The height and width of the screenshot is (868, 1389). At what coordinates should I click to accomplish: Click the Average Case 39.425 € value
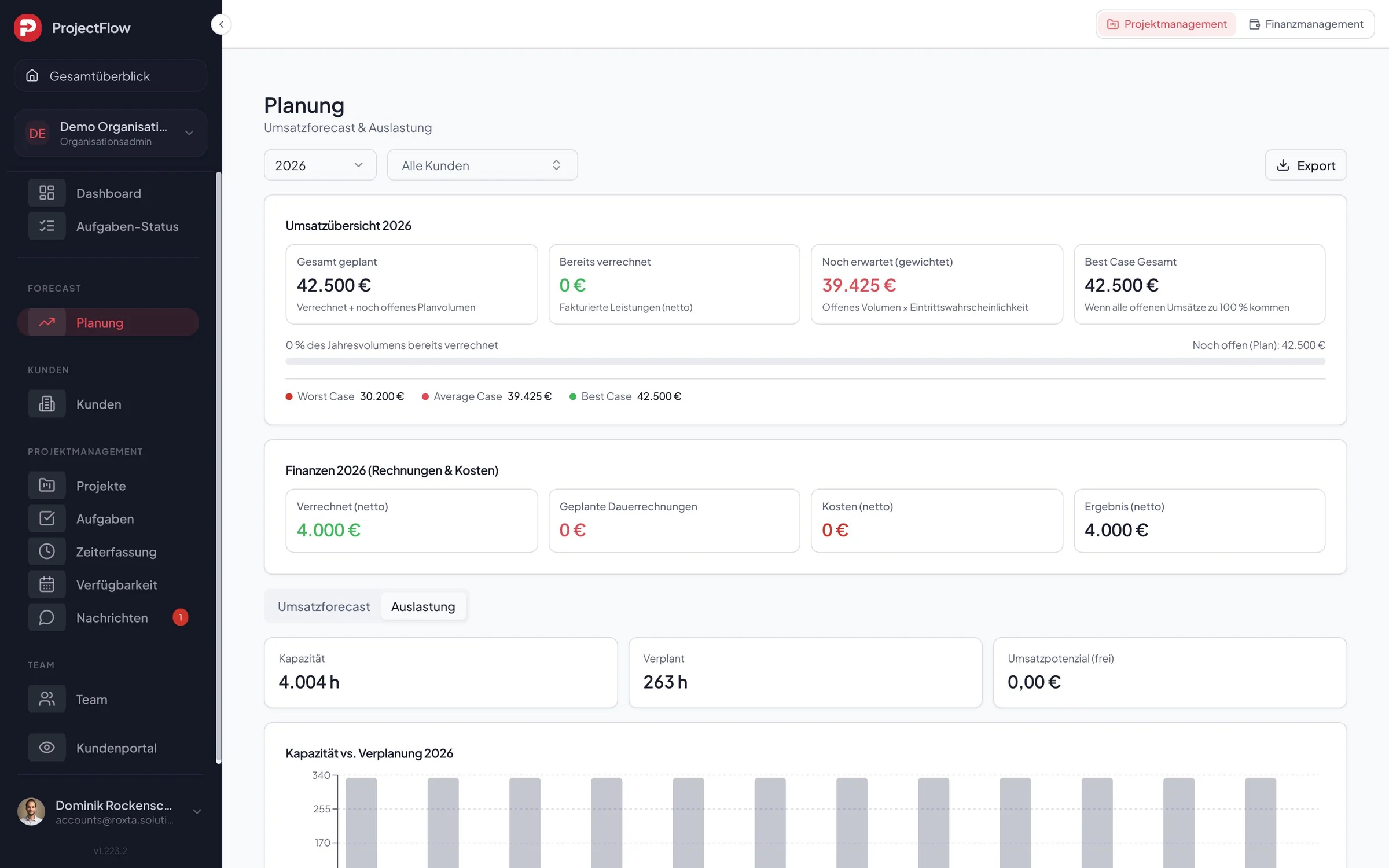530,396
